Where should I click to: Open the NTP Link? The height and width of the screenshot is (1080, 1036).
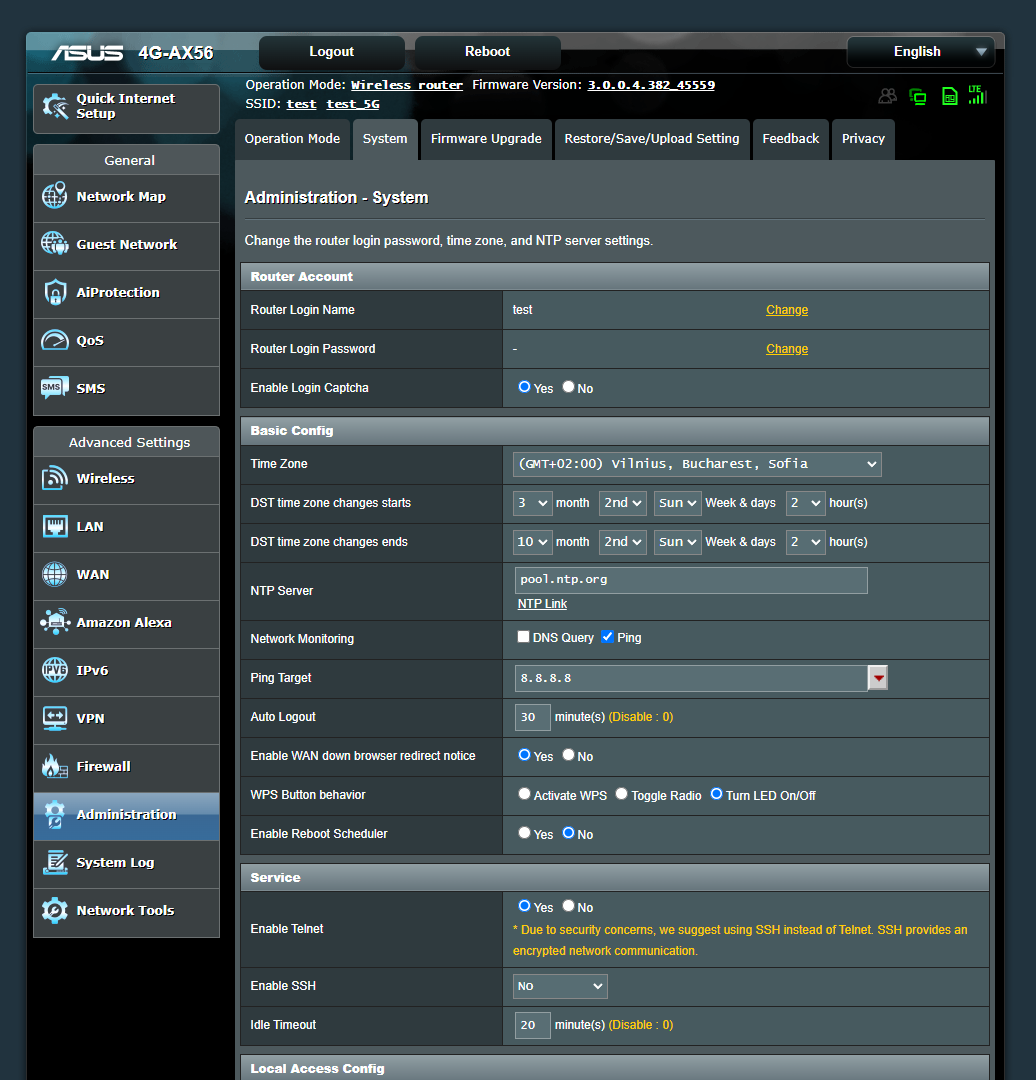click(542, 604)
